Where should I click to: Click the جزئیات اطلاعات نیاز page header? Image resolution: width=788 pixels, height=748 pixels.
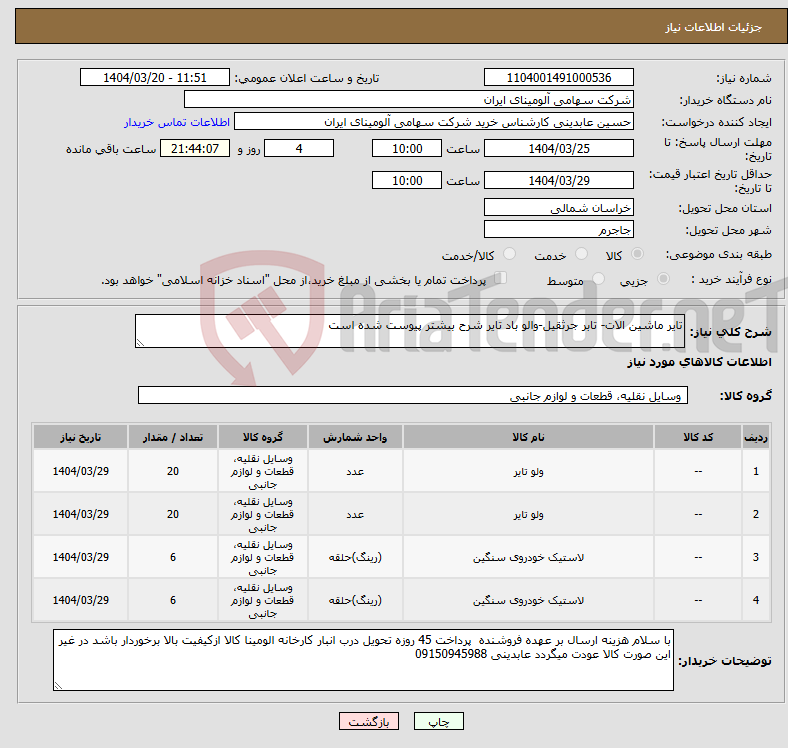point(713,27)
